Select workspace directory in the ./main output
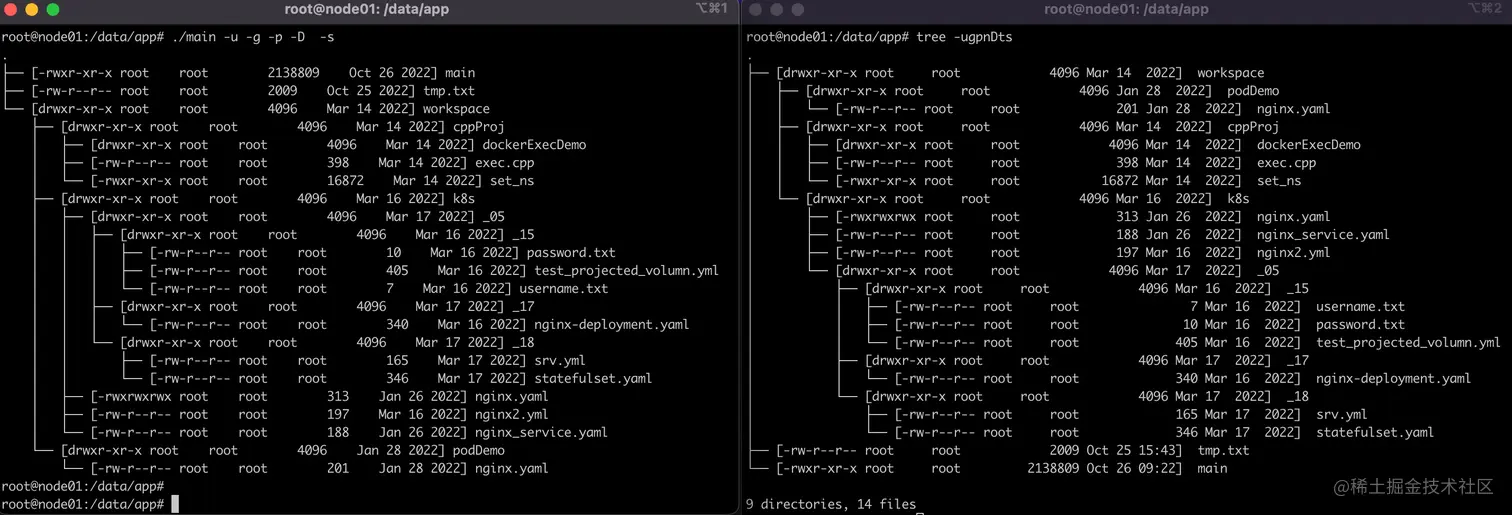Image resolution: width=1512 pixels, height=515 pixels. coord(456,109)
